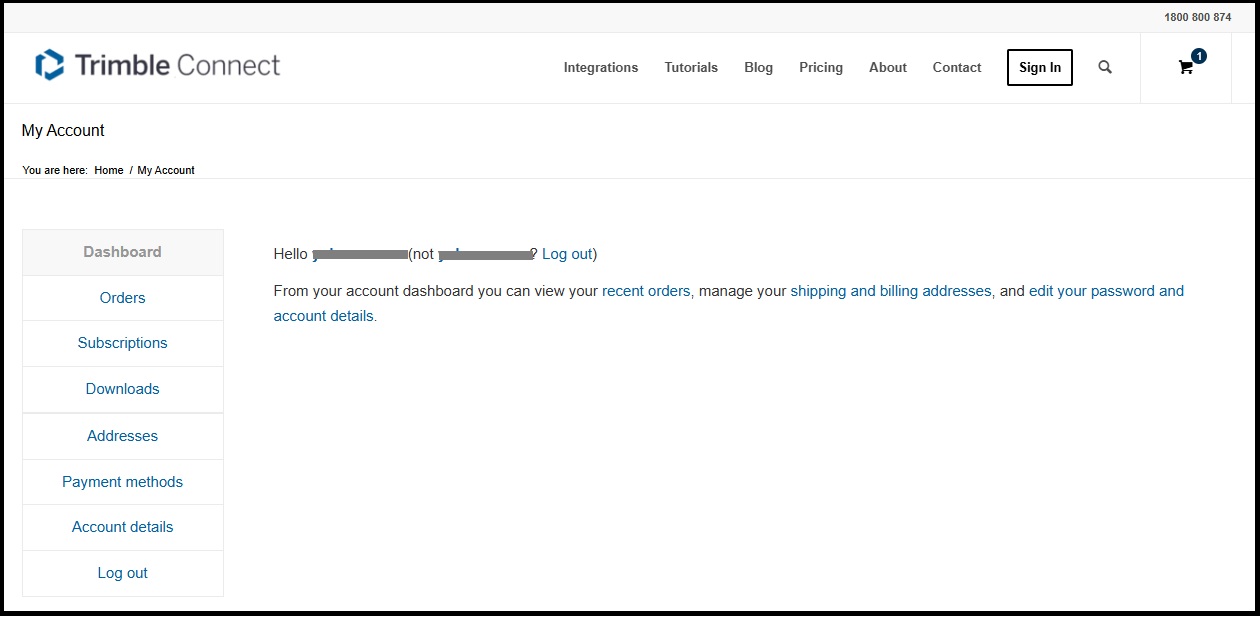Open the shopping cart icon
Viewport: 1260px width, 617px height.
[1186, 67]
